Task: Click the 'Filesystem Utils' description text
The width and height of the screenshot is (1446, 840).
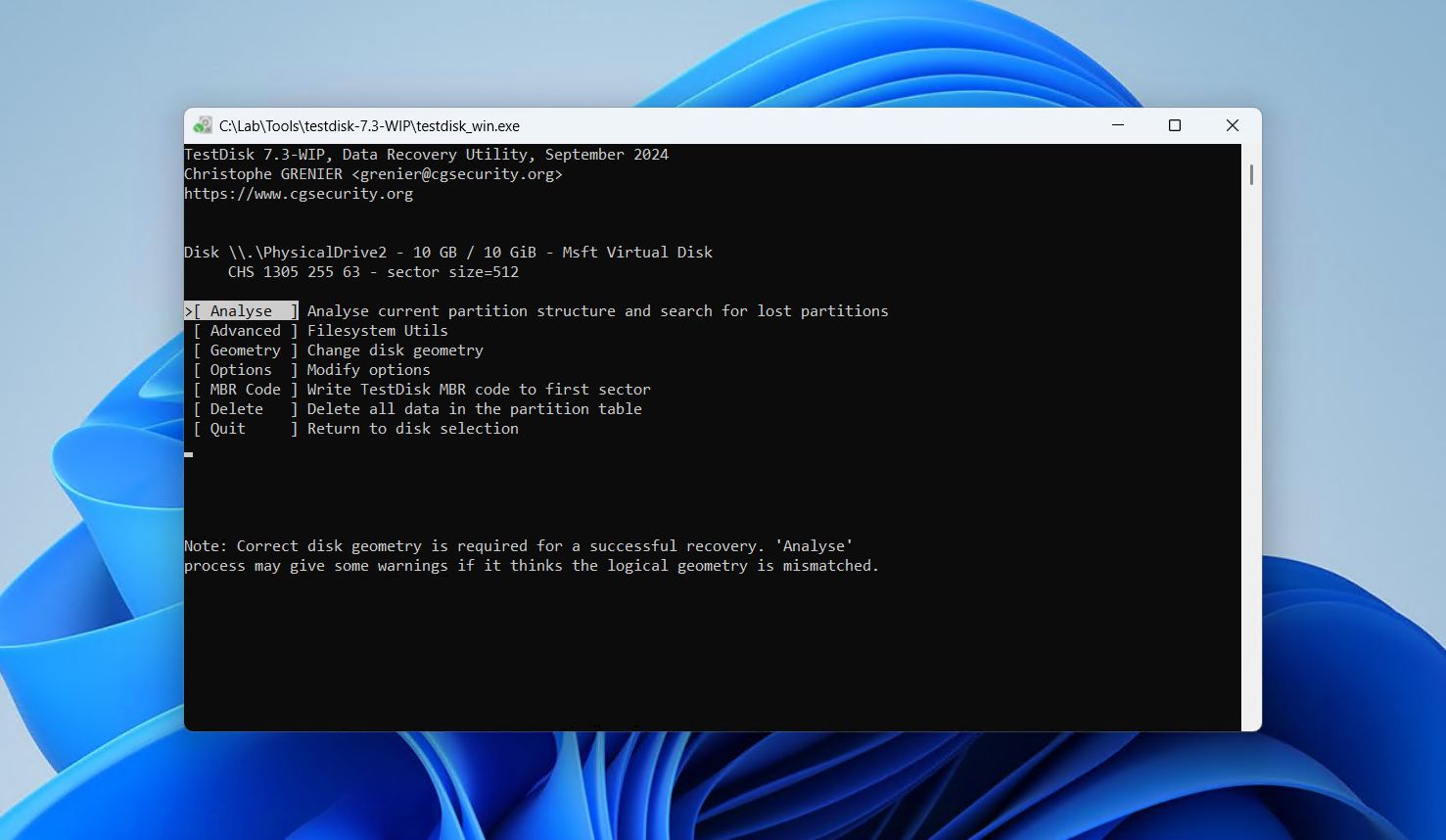Action: point(377,330)
